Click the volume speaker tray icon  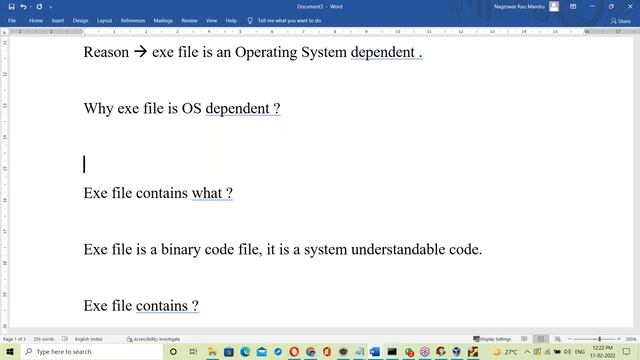(x=567, y=352)
